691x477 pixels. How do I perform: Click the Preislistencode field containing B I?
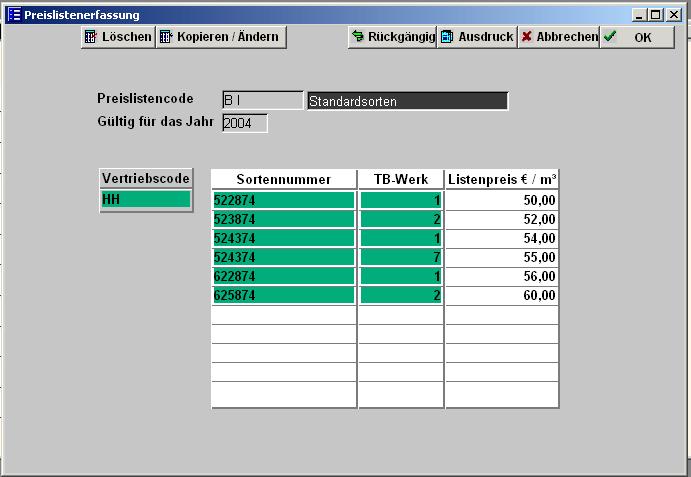(262, 101)
